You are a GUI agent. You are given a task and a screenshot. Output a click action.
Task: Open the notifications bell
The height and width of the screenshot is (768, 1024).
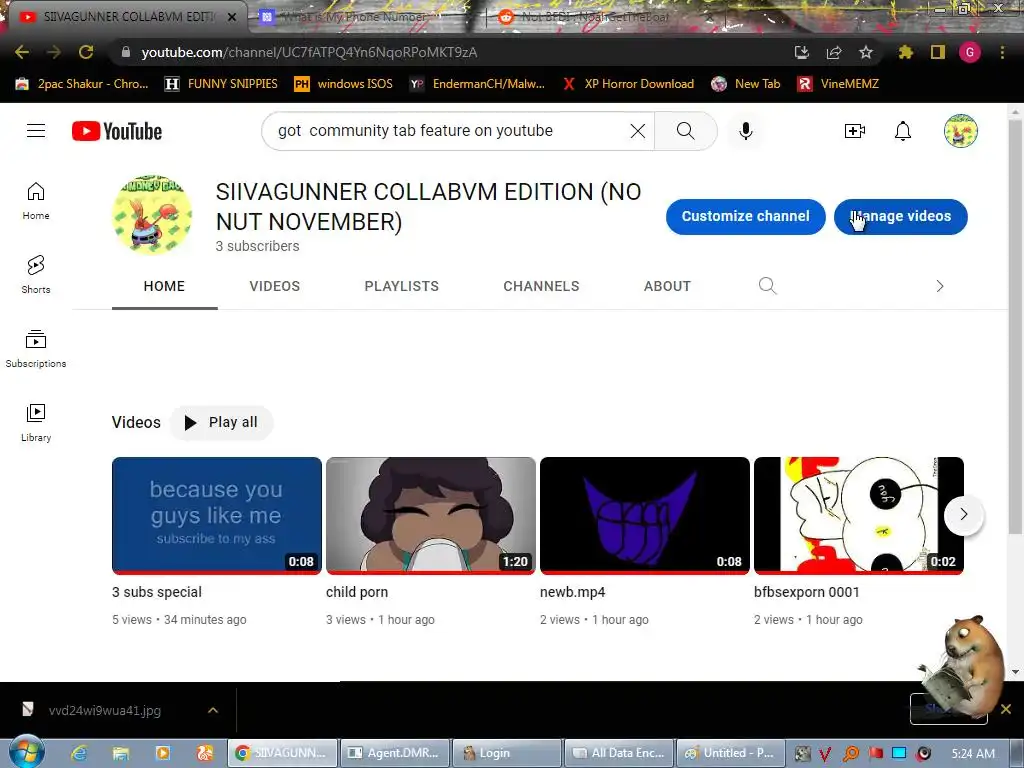pyautogui.click(x=903, y=131)
